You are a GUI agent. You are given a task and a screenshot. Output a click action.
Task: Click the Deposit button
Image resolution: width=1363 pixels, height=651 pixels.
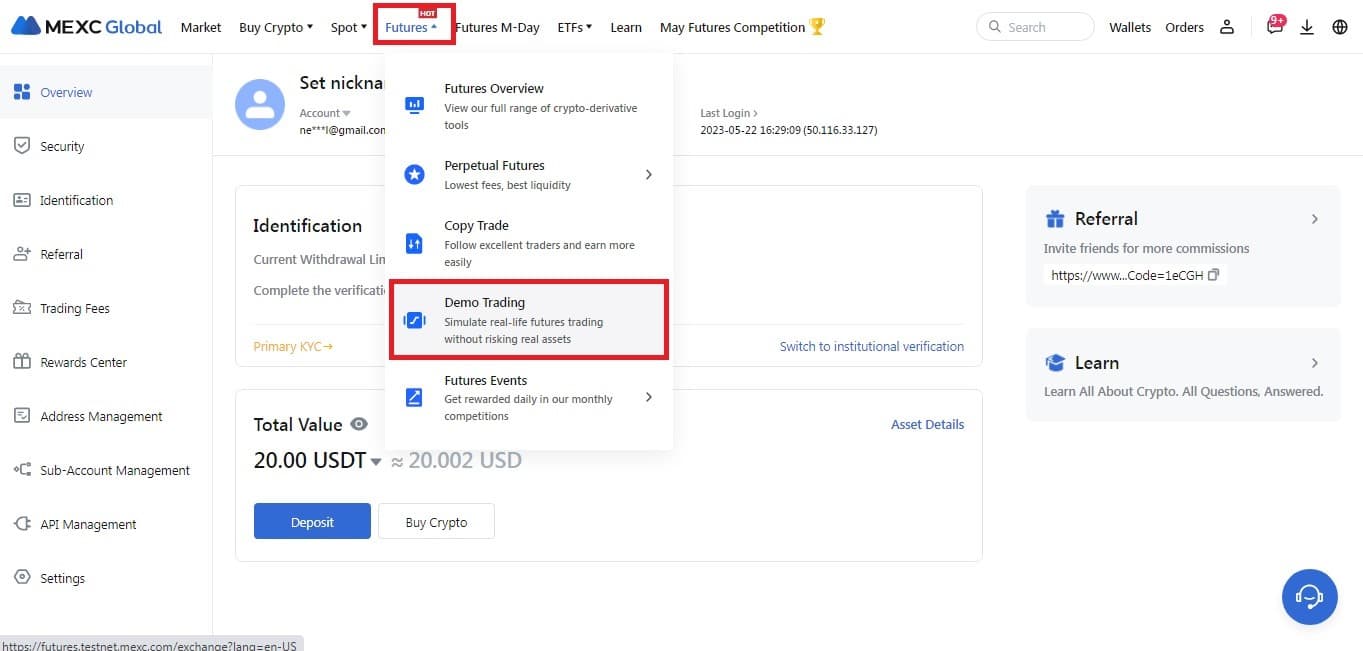(x=312, y=521)
